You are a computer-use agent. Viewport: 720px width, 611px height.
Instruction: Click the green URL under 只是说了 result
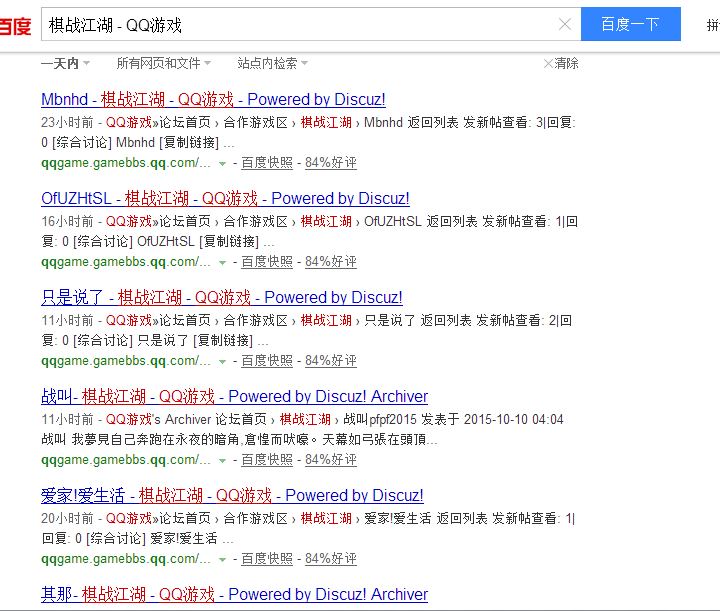tap(126, 361)
